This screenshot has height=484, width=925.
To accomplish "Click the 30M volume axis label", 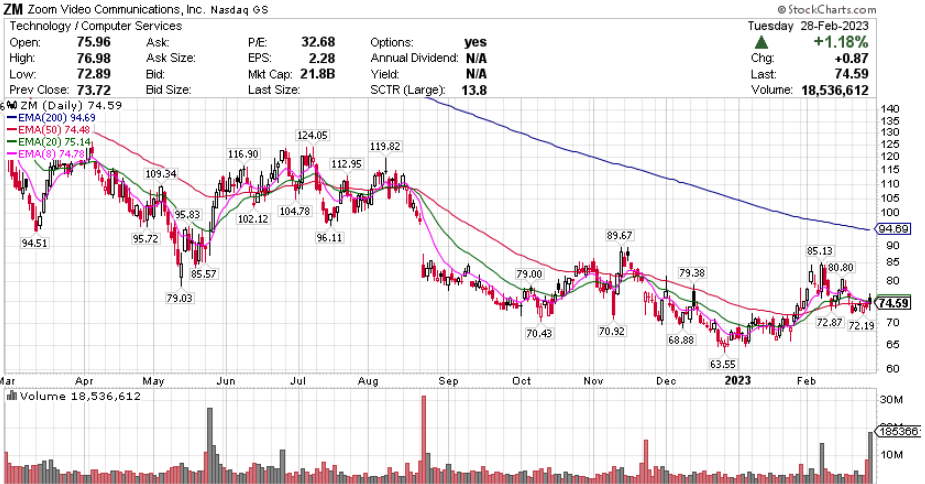I will 891,400.
